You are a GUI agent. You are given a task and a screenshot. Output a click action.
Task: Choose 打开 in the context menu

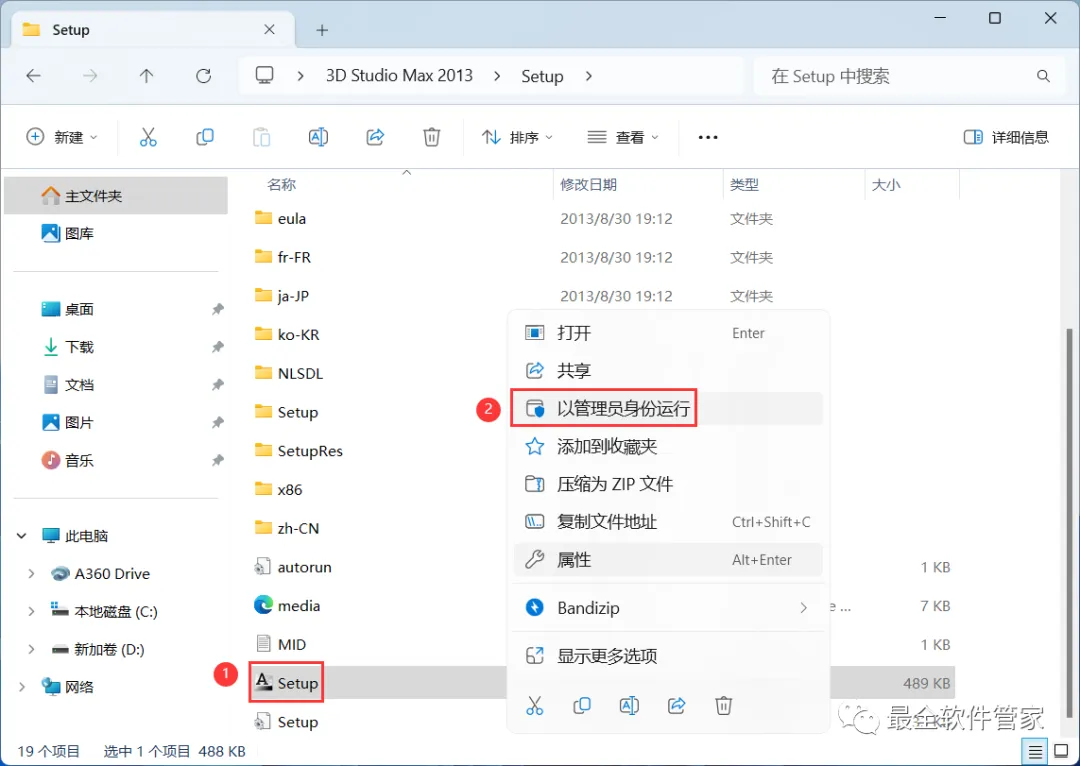click(x=668, y=333)
